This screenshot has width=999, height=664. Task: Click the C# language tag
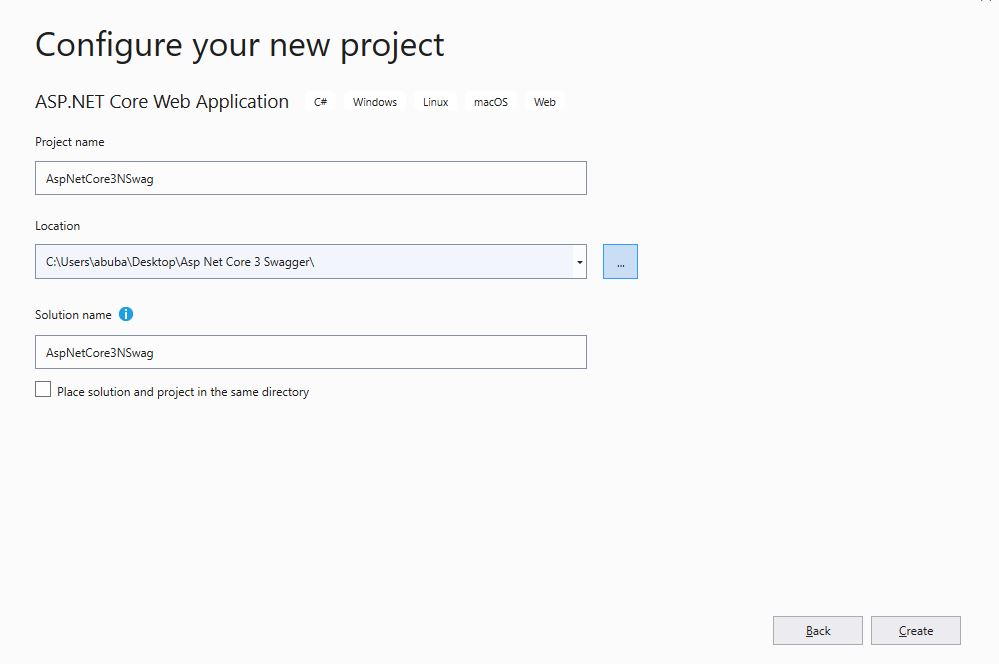coord(320,102)
